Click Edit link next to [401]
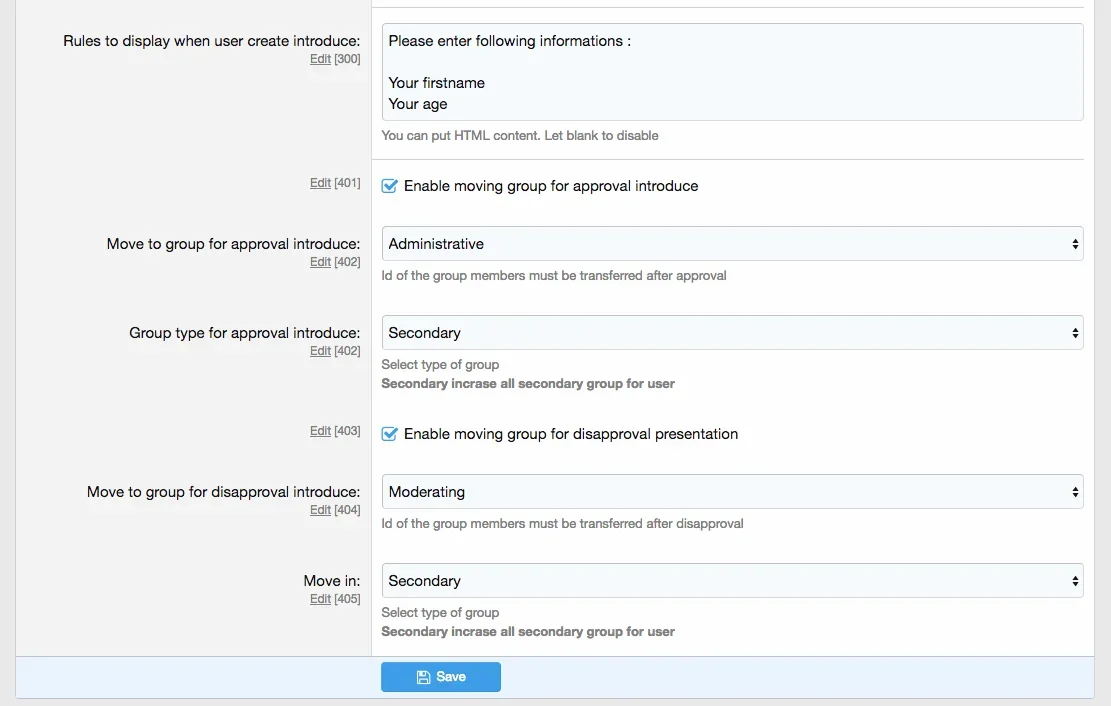Image resolution: width=1111 pixels, height=706 pixels. pos(320,183)
